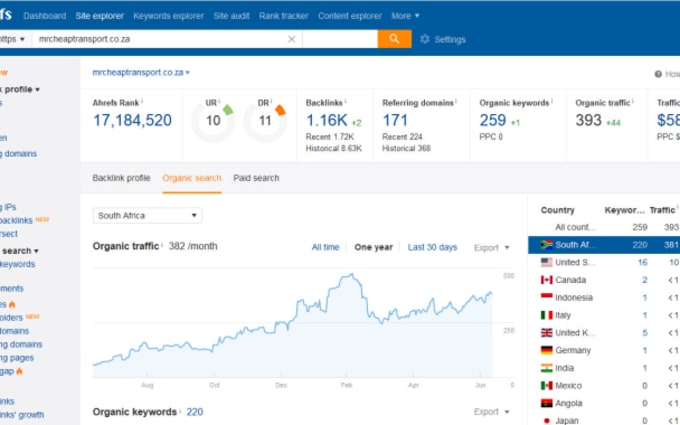680x425 pixels.
Task: Switch to the Backlink profile tab
Action: (121, 178)
